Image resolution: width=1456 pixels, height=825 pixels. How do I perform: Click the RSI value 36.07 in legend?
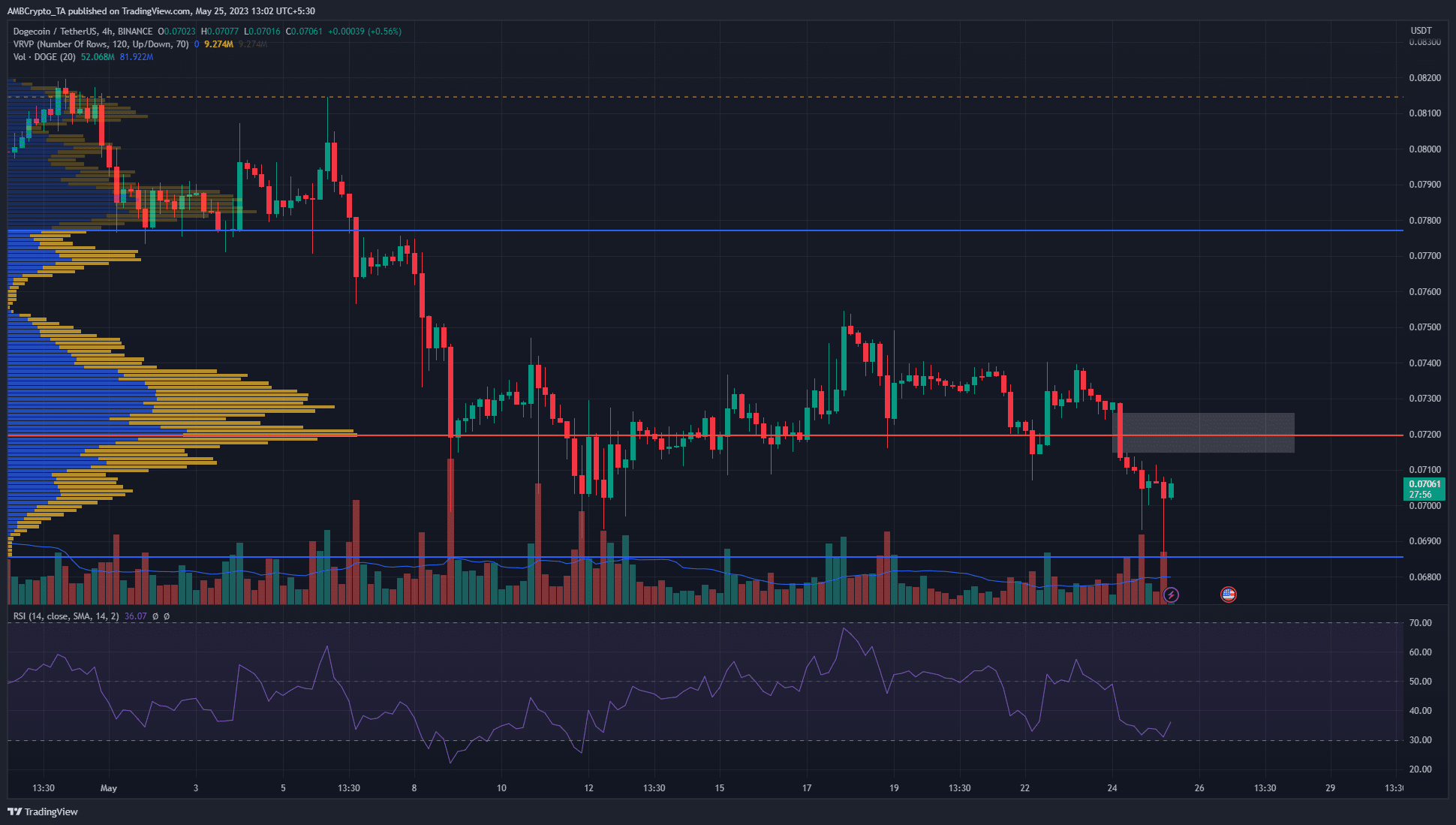(136, 616)
